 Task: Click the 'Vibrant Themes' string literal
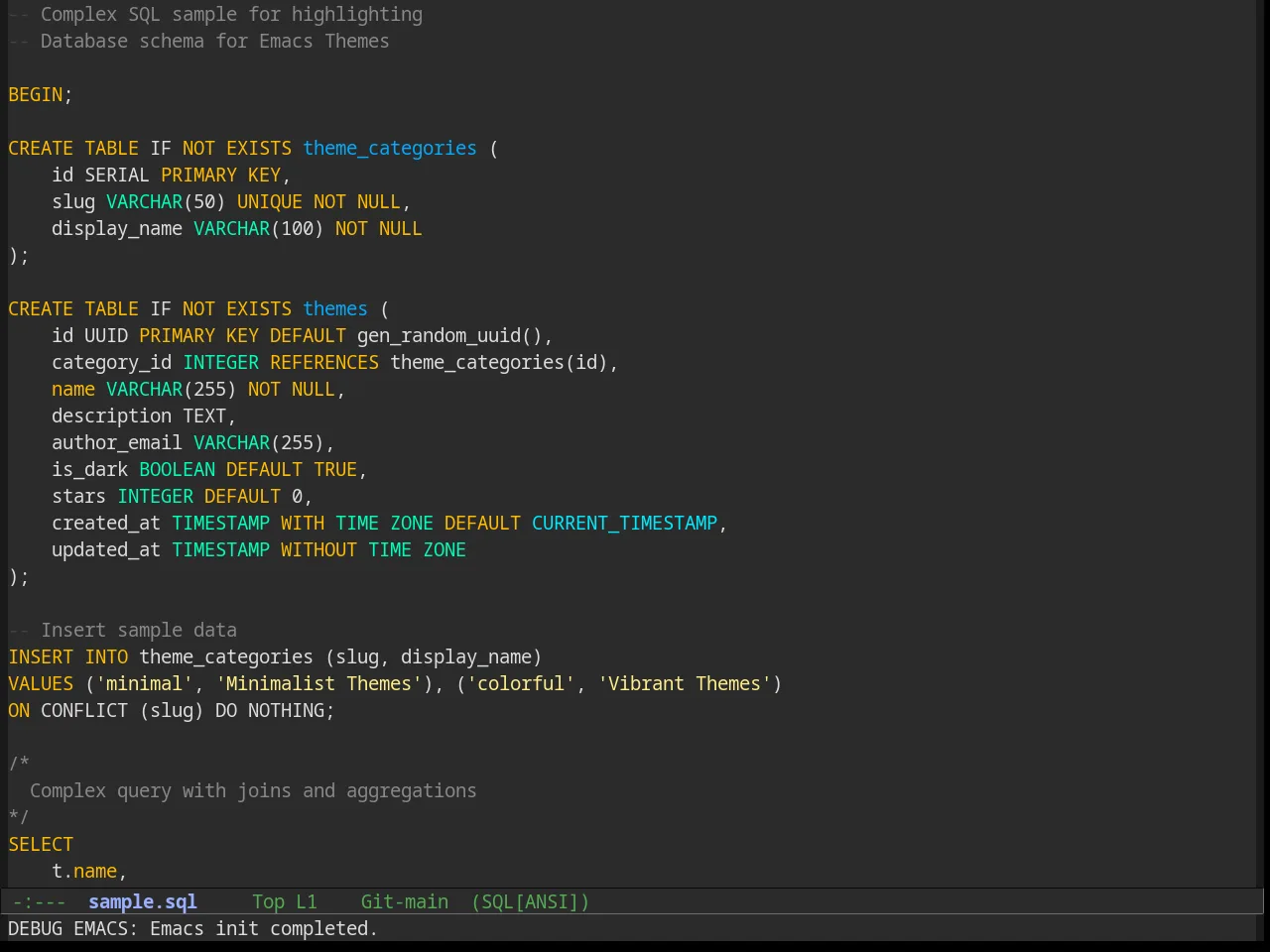(685, 683)
